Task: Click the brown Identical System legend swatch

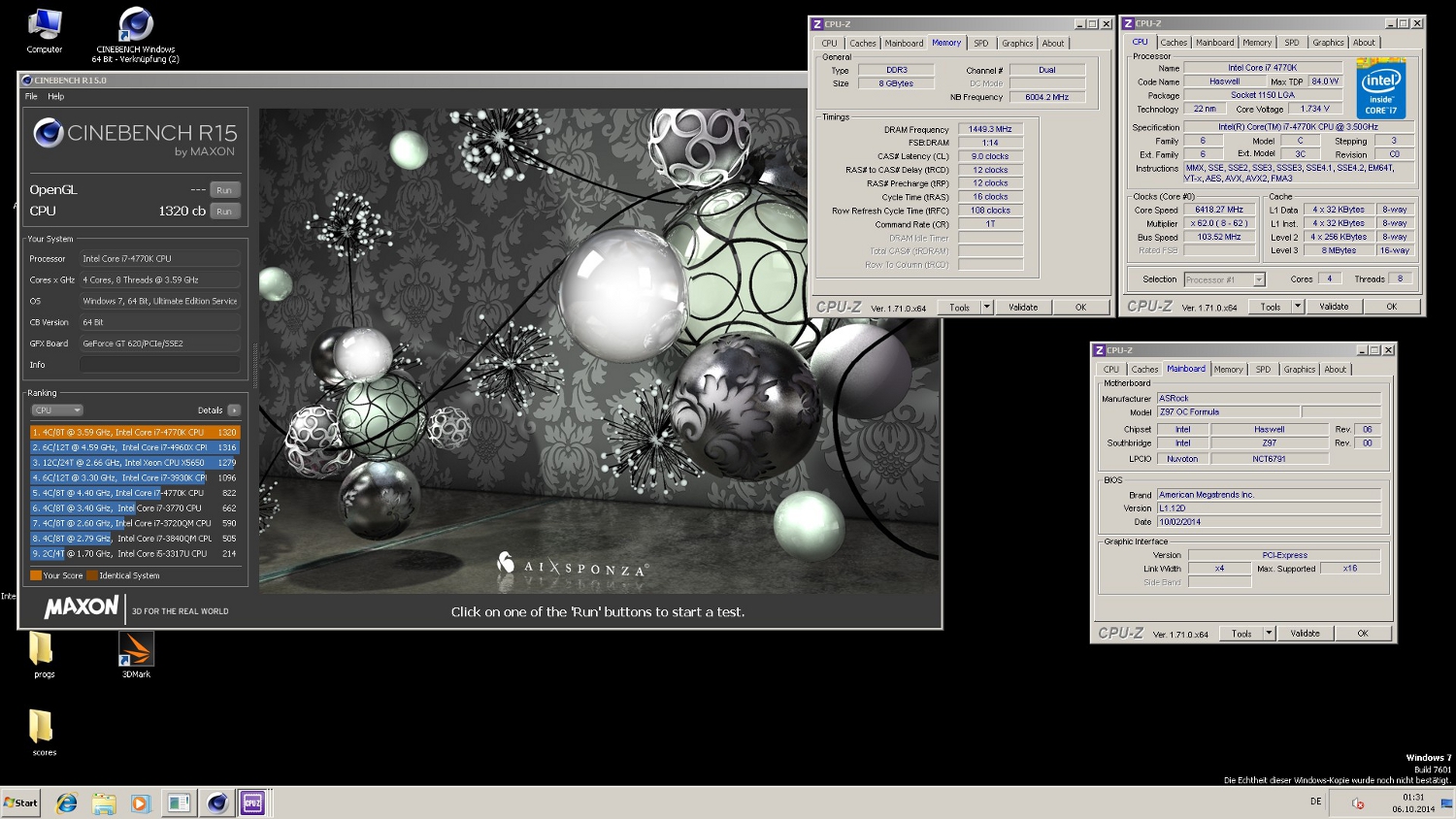Action: [92, 575]
